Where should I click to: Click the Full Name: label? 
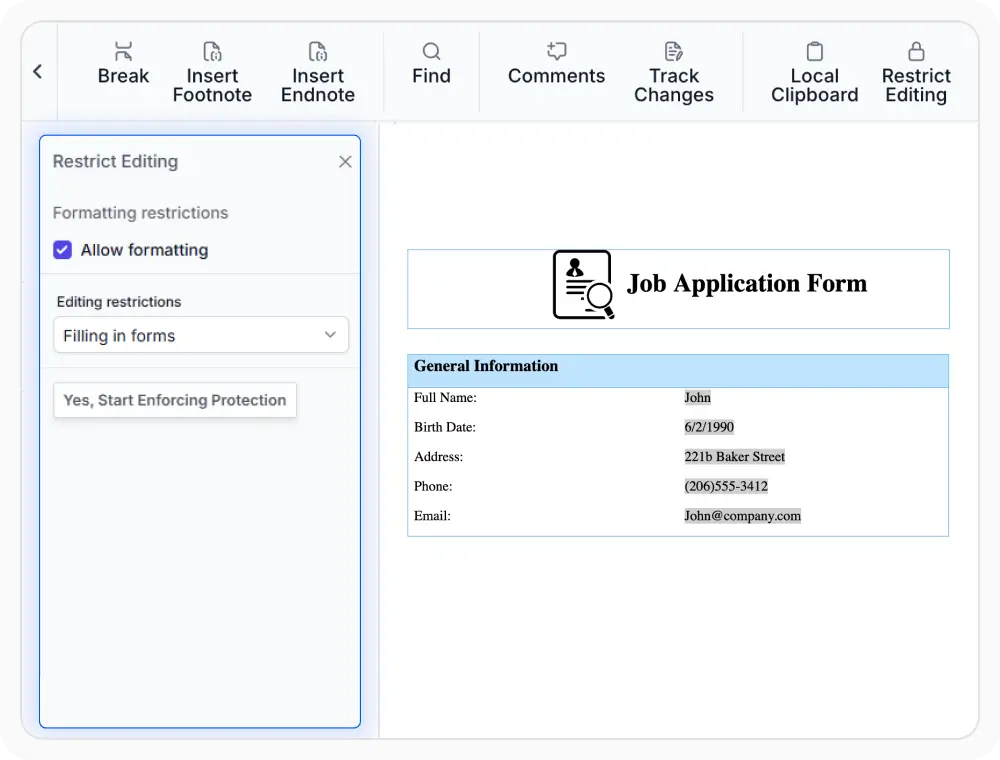click(x=445, y=398)
